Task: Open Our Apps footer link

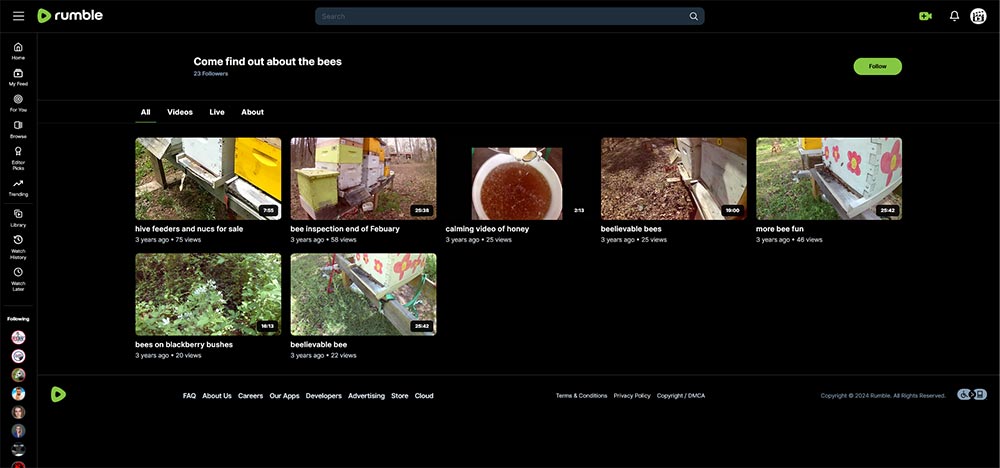Action: click(x=284, y=396)
